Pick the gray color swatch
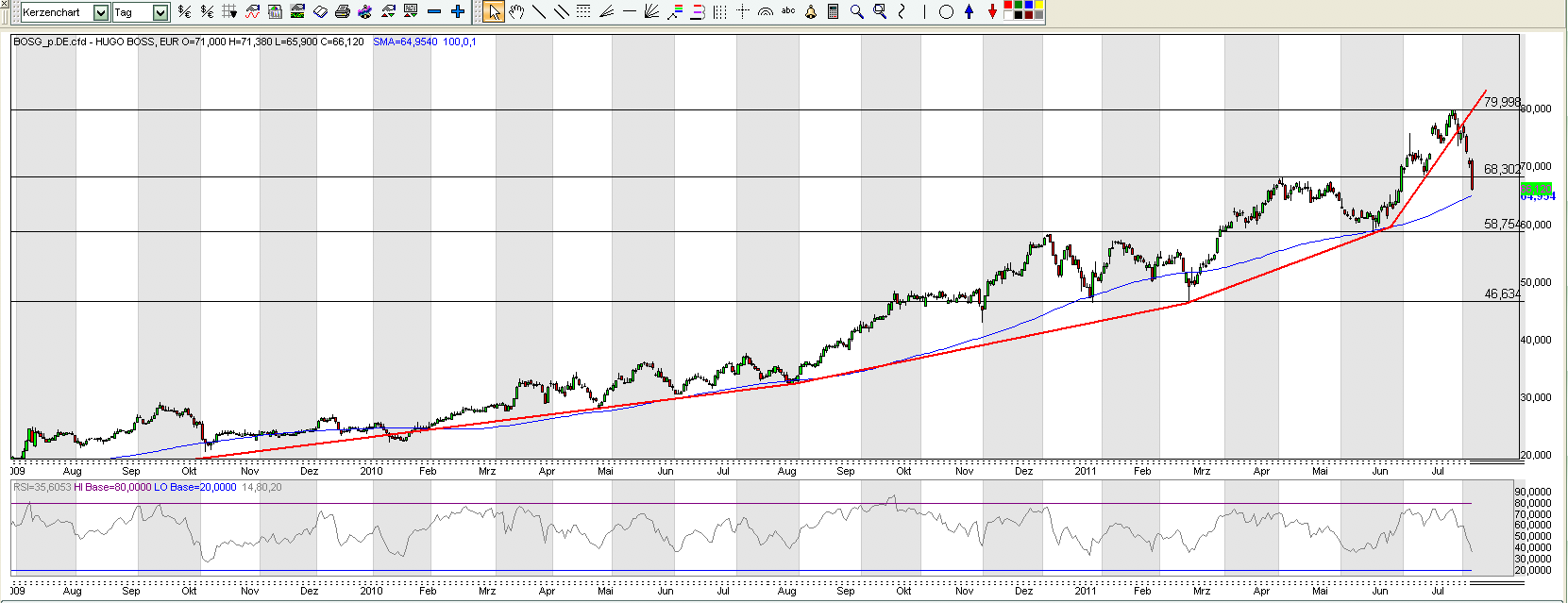This screenshot has height=603, width=1568. point(1039,15)
